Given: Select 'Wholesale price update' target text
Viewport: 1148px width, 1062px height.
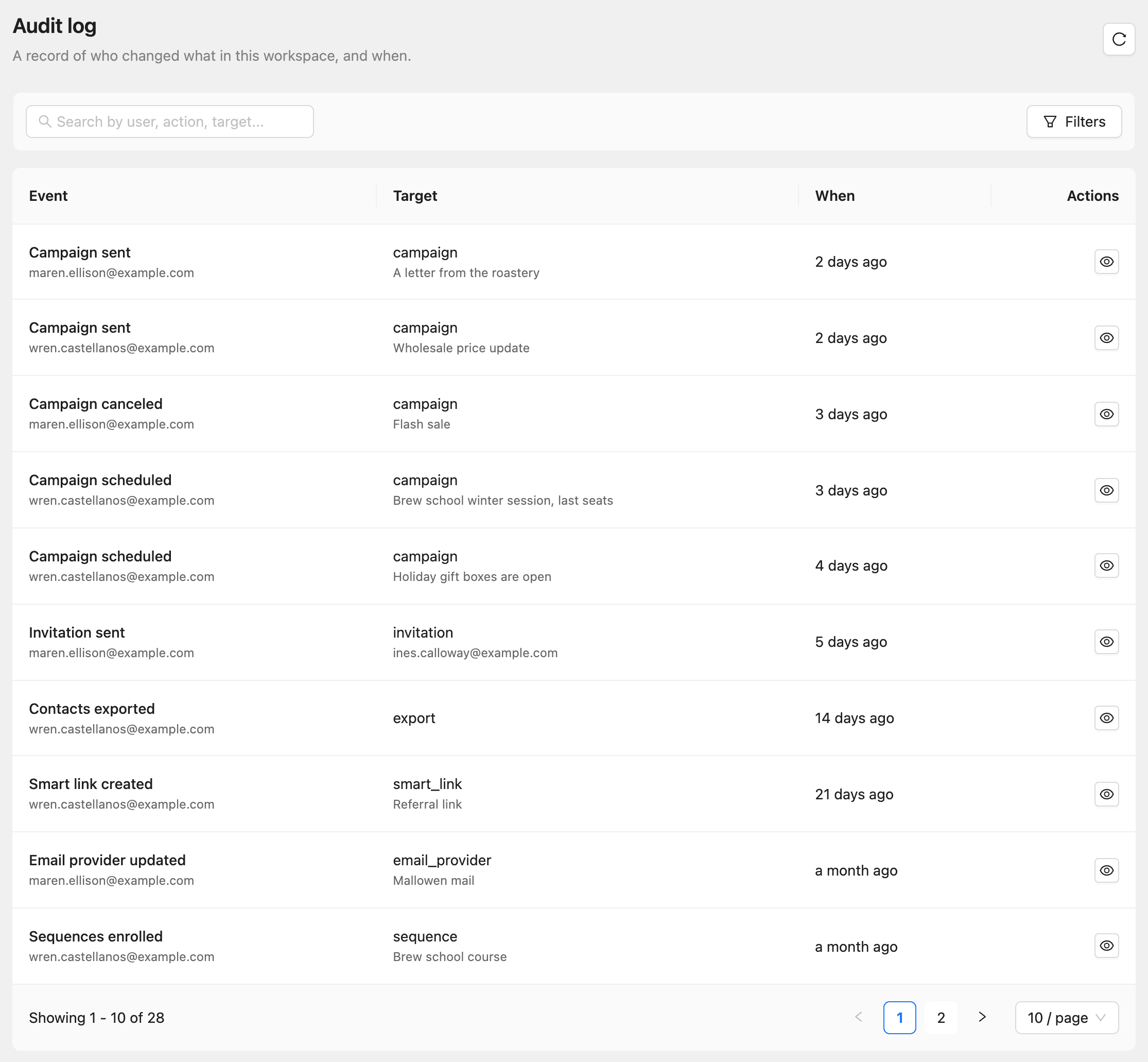Looking at the screenshot, I should [461, 348].
